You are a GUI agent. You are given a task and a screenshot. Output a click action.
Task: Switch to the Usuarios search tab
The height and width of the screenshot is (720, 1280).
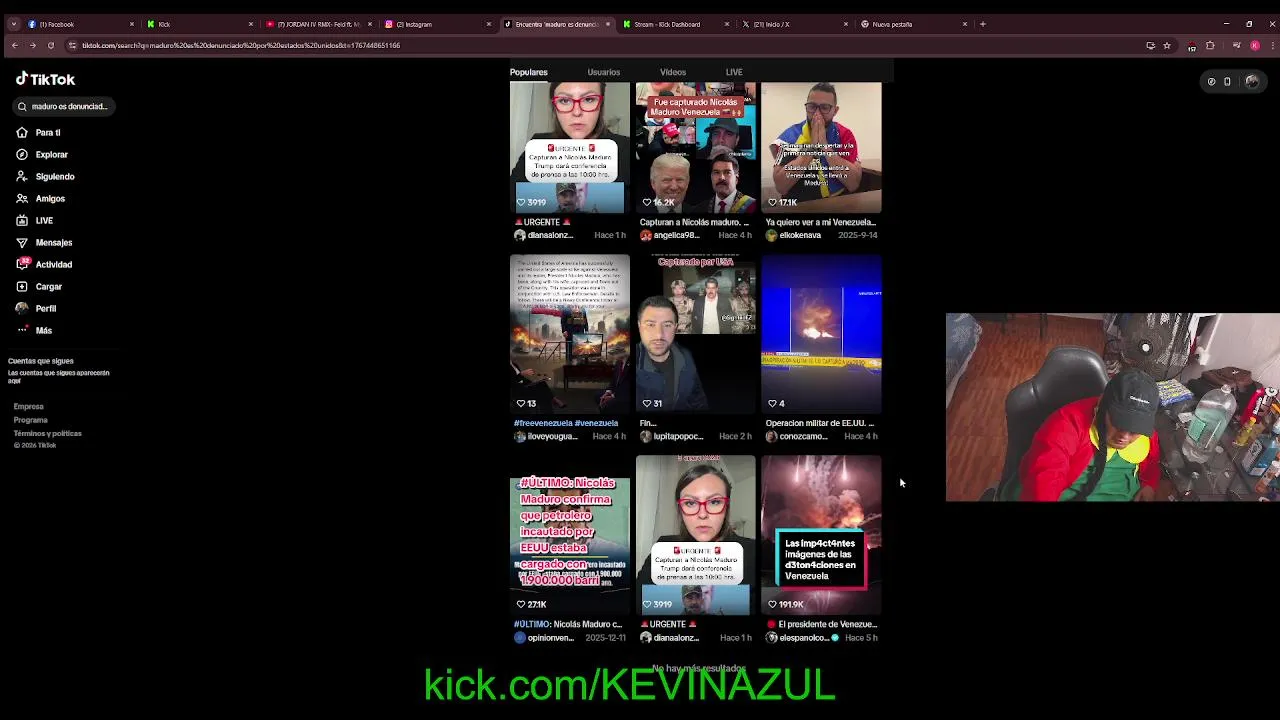(x=604, y=72)
